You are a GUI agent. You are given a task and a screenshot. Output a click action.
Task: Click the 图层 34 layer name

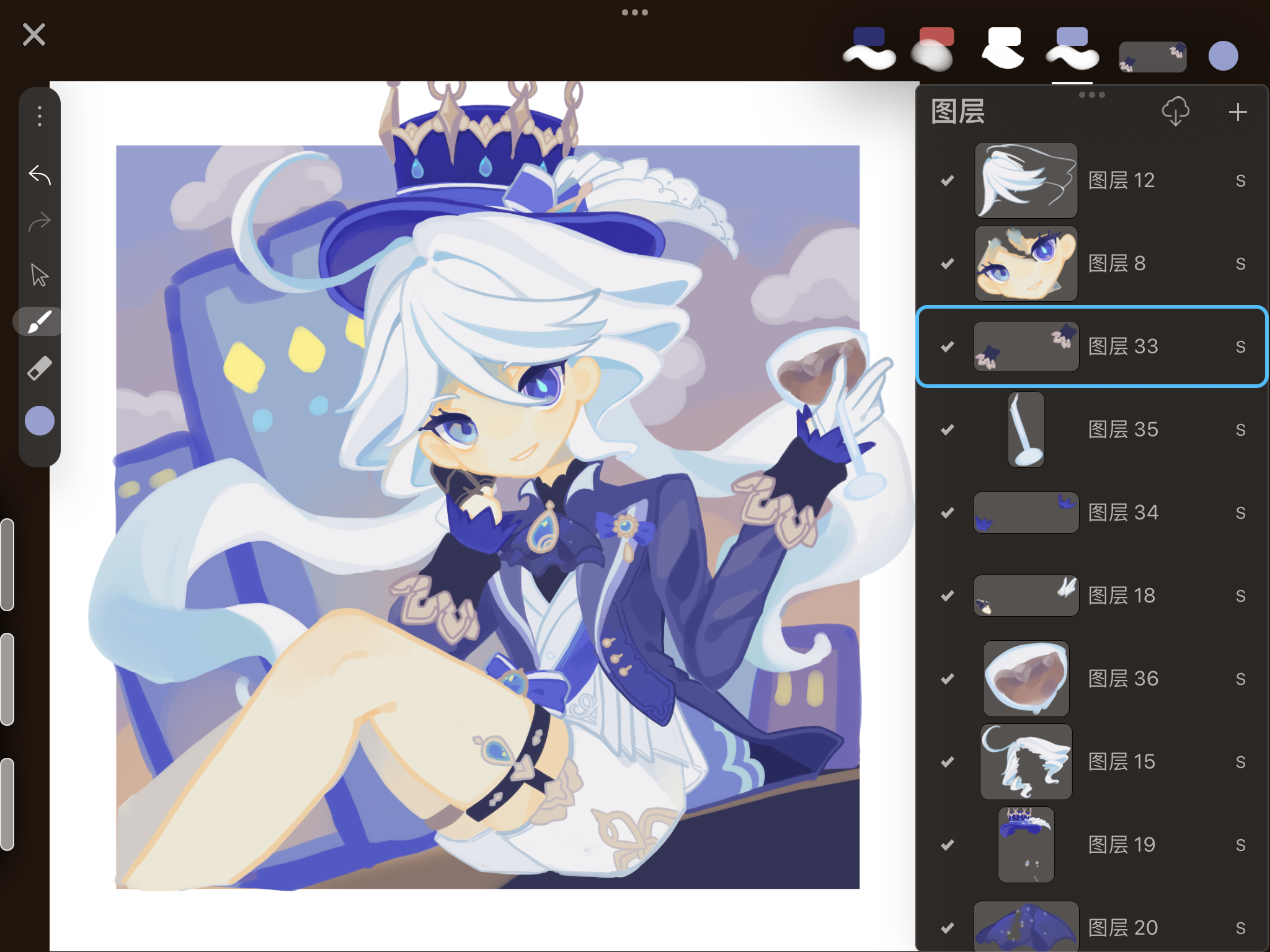[x=1123, y=513]
